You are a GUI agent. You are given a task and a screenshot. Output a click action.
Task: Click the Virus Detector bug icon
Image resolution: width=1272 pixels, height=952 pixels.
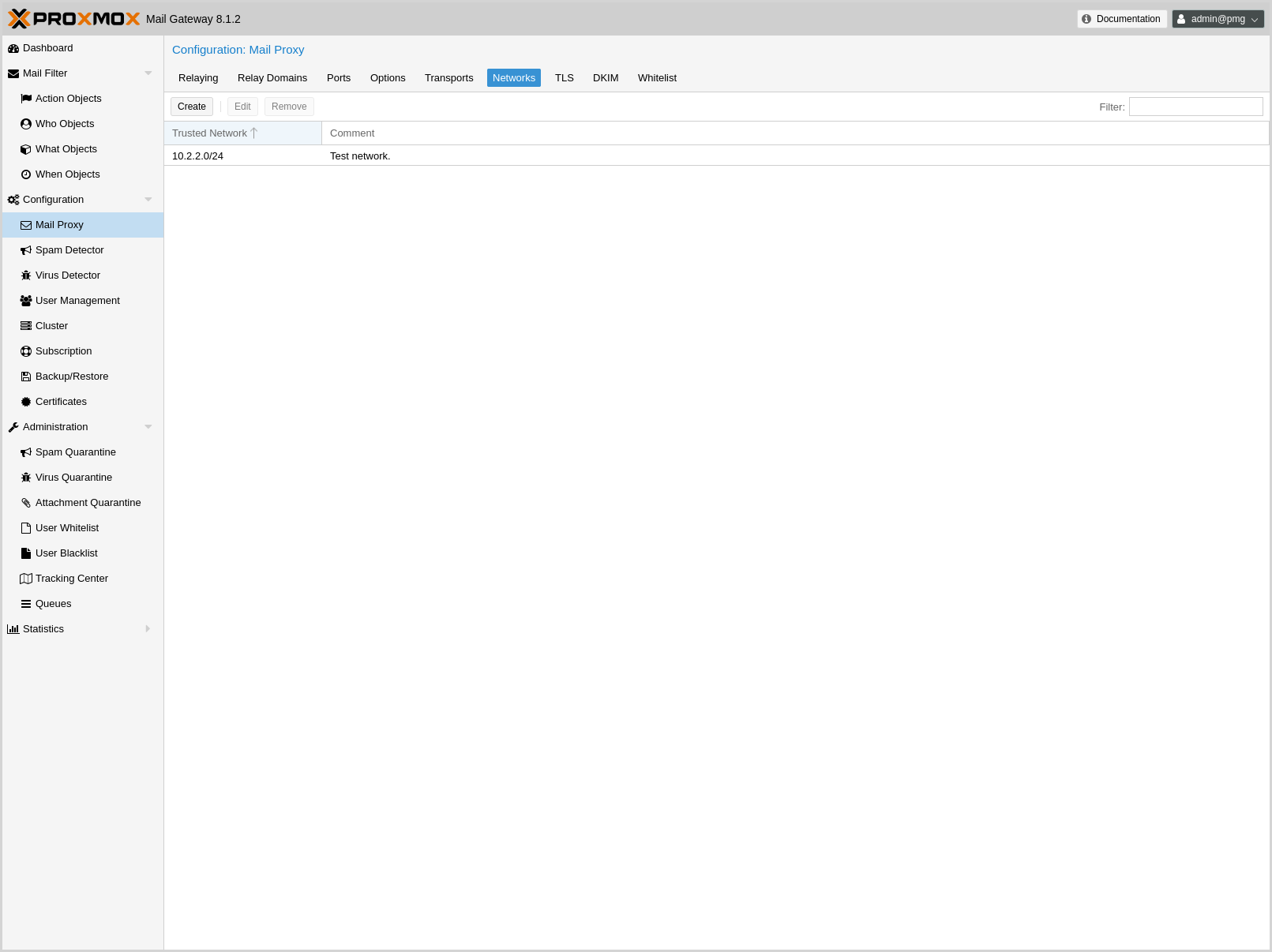(26, 275)
